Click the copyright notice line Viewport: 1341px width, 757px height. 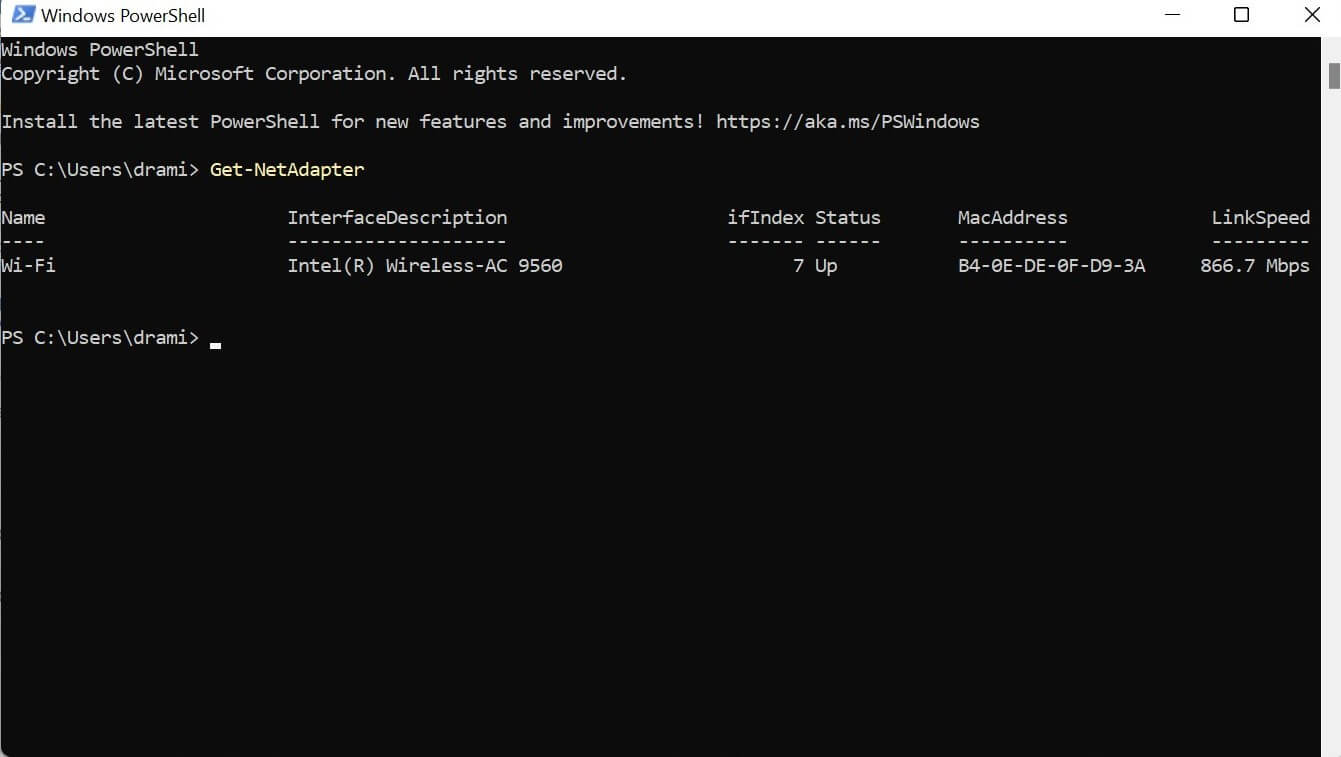[x=313, y=73]
